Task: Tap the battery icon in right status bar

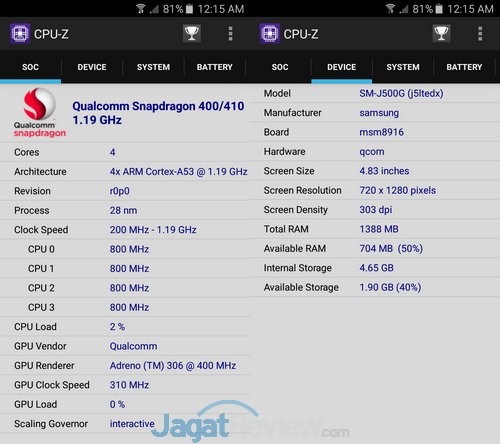Action: pyautogui.click(x=439, y=9)
